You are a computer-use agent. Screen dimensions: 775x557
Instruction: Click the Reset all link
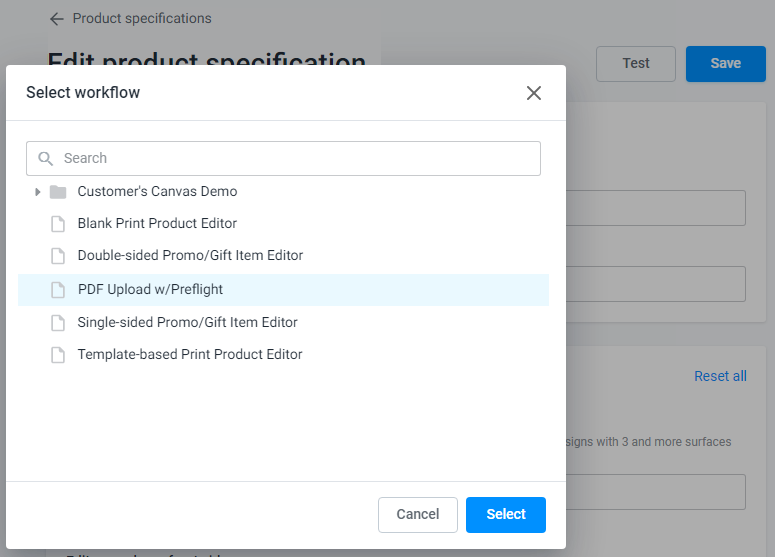(720, 376)
